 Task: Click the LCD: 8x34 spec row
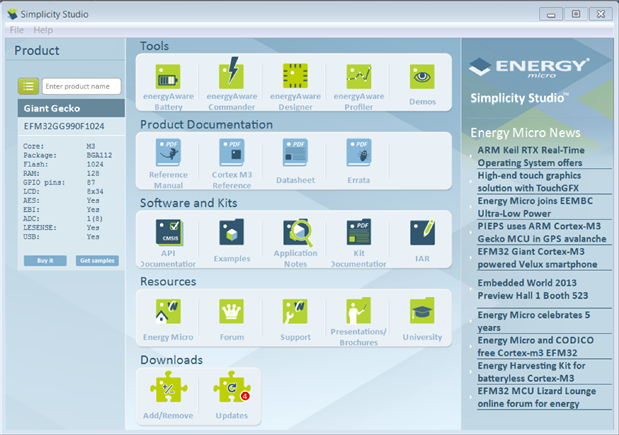coord(63,191)
